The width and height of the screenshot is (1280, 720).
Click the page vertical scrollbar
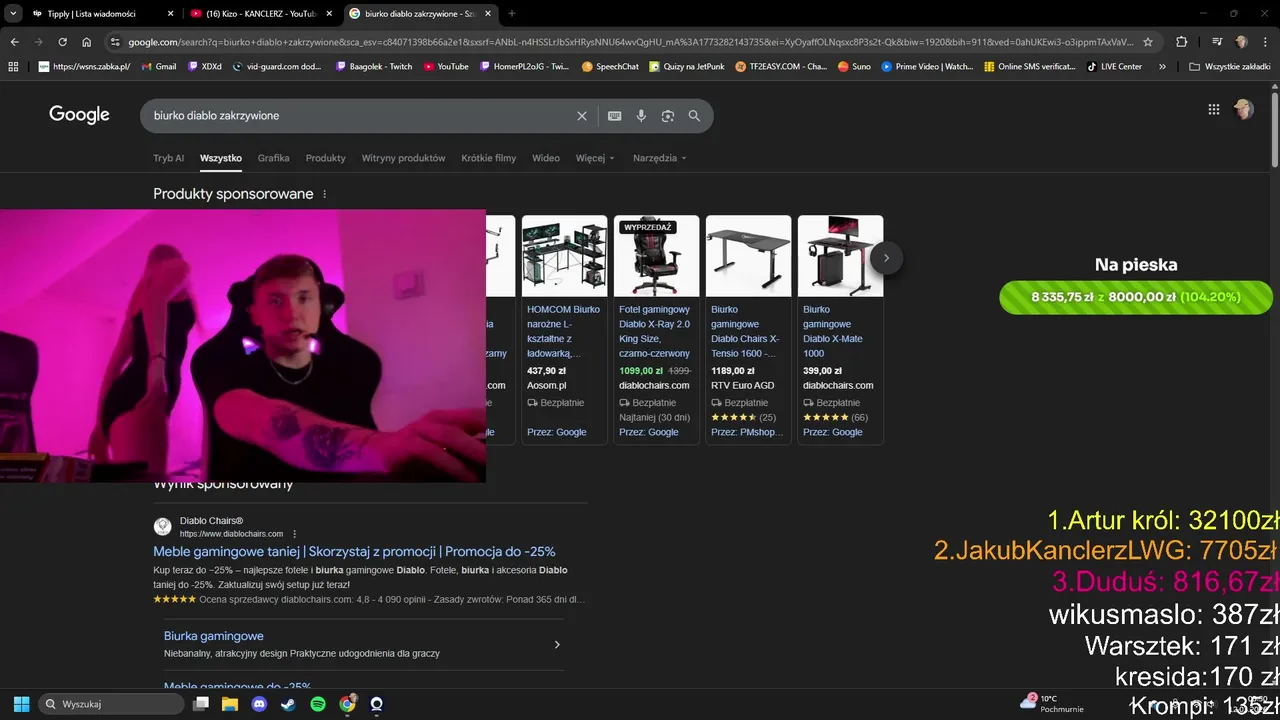(x=1274, y=130)
